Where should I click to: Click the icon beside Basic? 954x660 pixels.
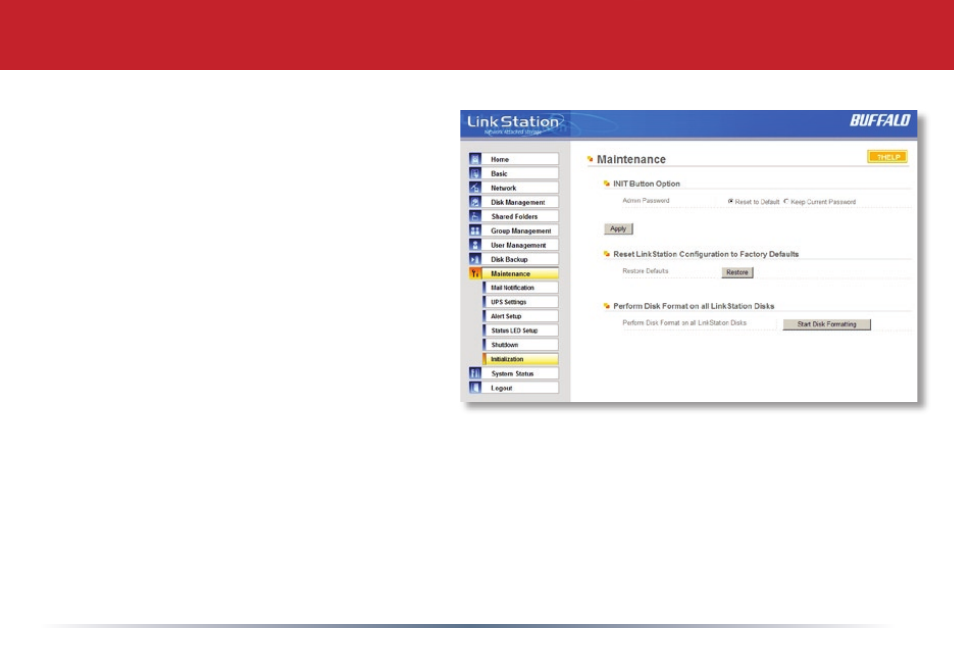475,173
